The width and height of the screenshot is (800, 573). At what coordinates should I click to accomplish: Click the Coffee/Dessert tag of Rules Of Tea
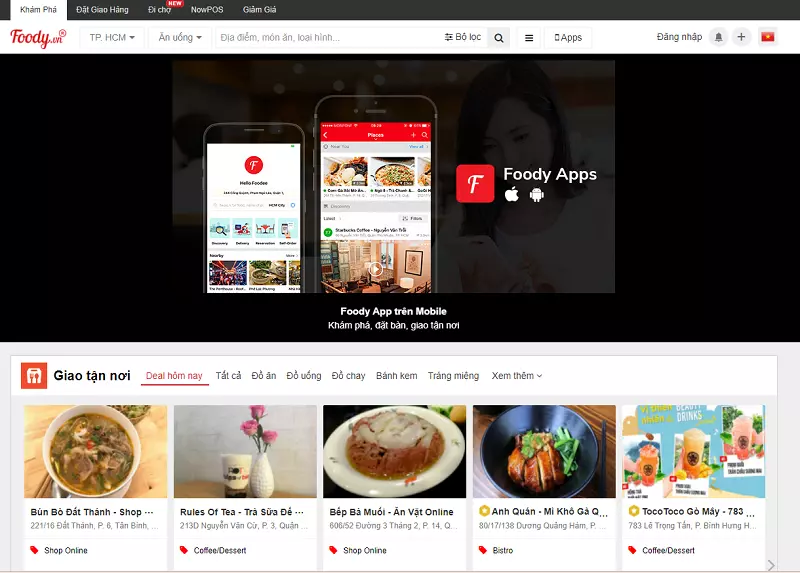[x=220, y=551]
